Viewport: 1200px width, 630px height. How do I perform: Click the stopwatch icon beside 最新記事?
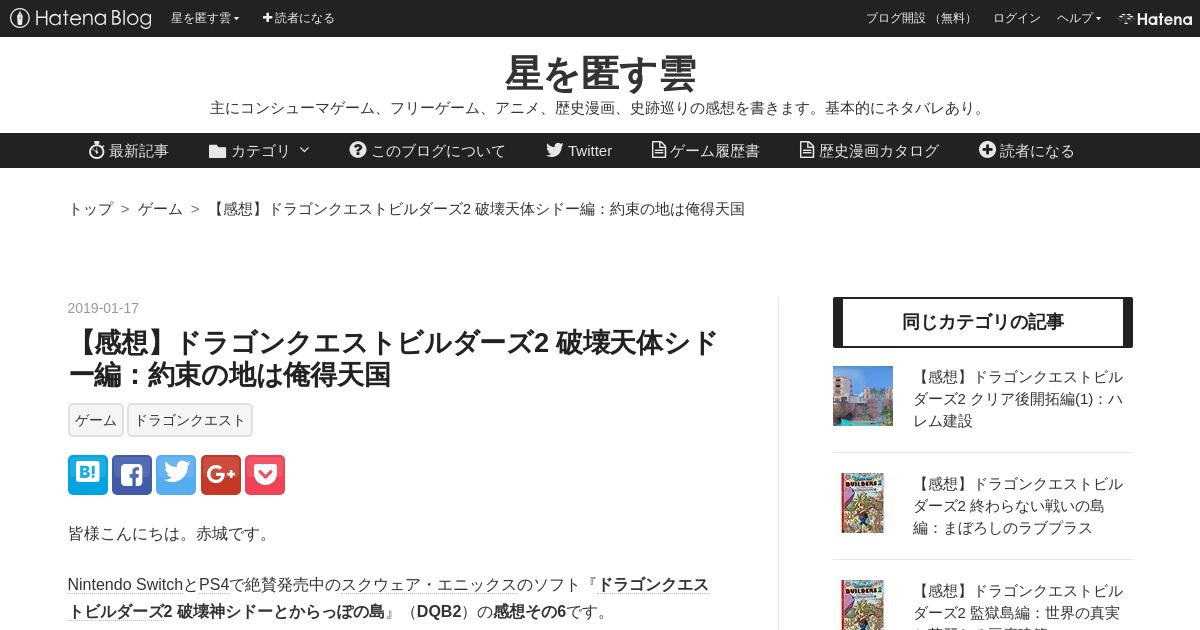pos(97,150)
